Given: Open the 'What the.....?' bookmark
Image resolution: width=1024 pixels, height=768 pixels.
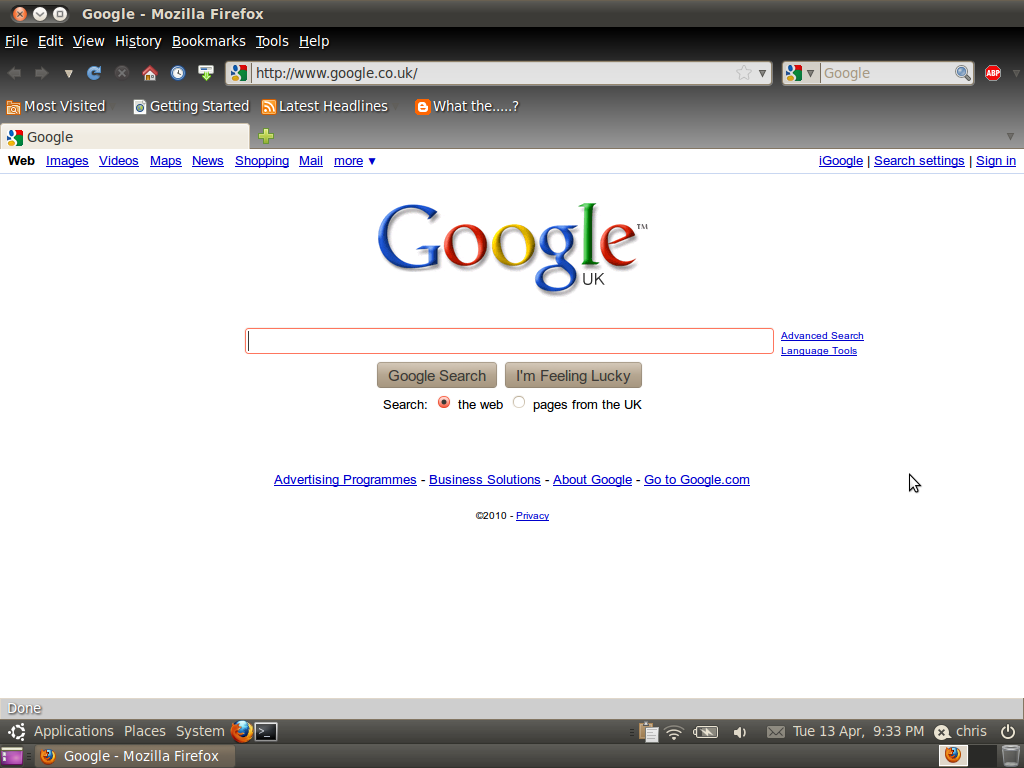Looking at the screenshot, I should coord(468,106).
